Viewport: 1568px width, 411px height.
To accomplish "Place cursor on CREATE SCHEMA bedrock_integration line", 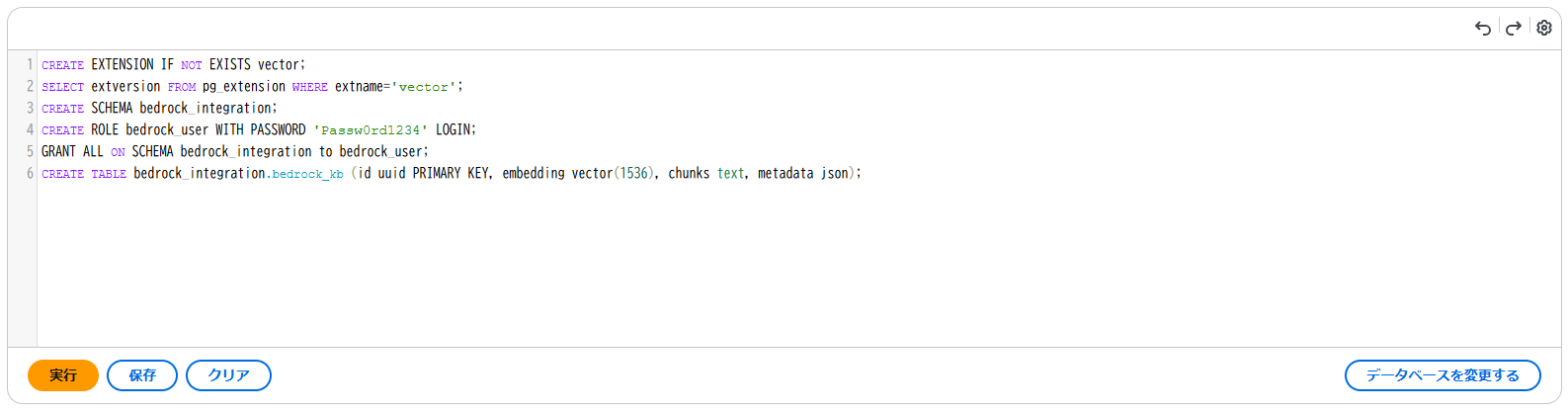I will coord(159,108).
